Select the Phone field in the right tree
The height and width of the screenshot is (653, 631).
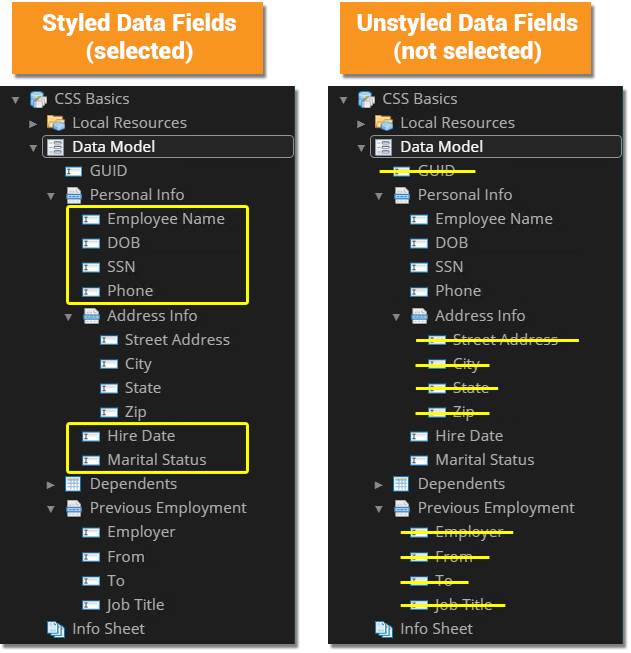(x=457, y=291)
